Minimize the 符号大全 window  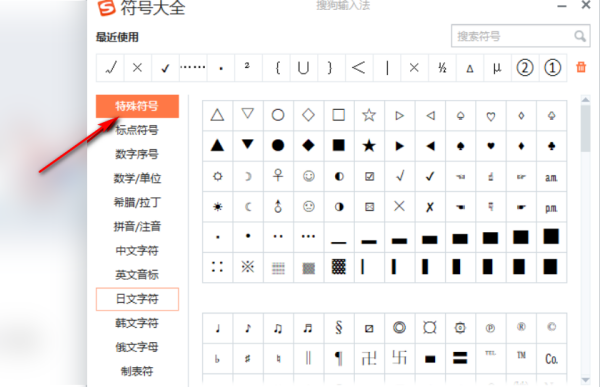coord(561,6)
